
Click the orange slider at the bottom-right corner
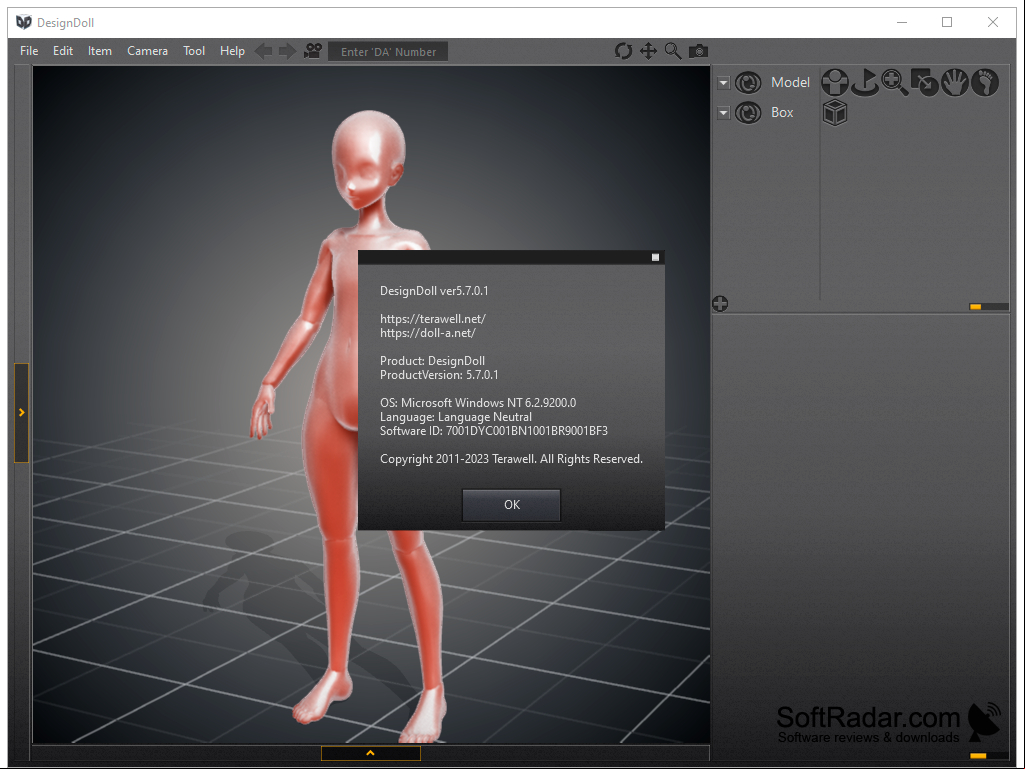tap(978, 756)
